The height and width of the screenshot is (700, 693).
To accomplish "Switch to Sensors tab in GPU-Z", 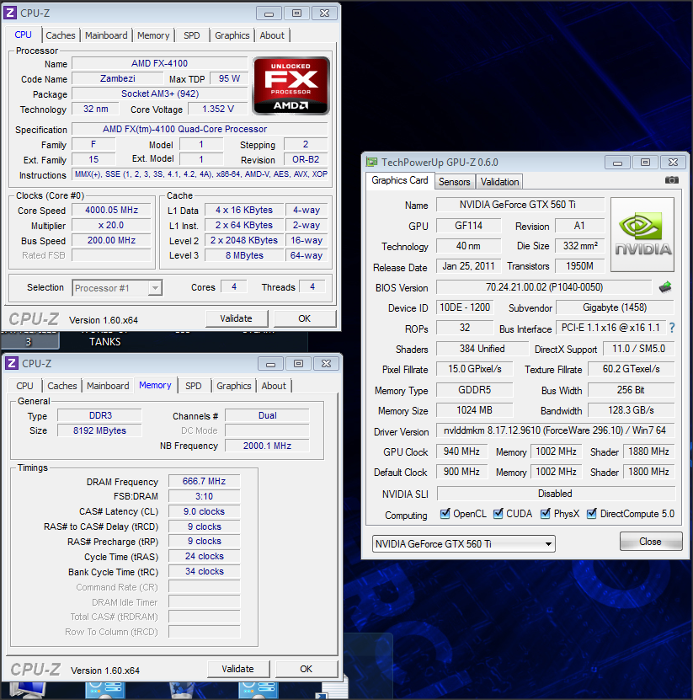I will click(x=454, y=182).
